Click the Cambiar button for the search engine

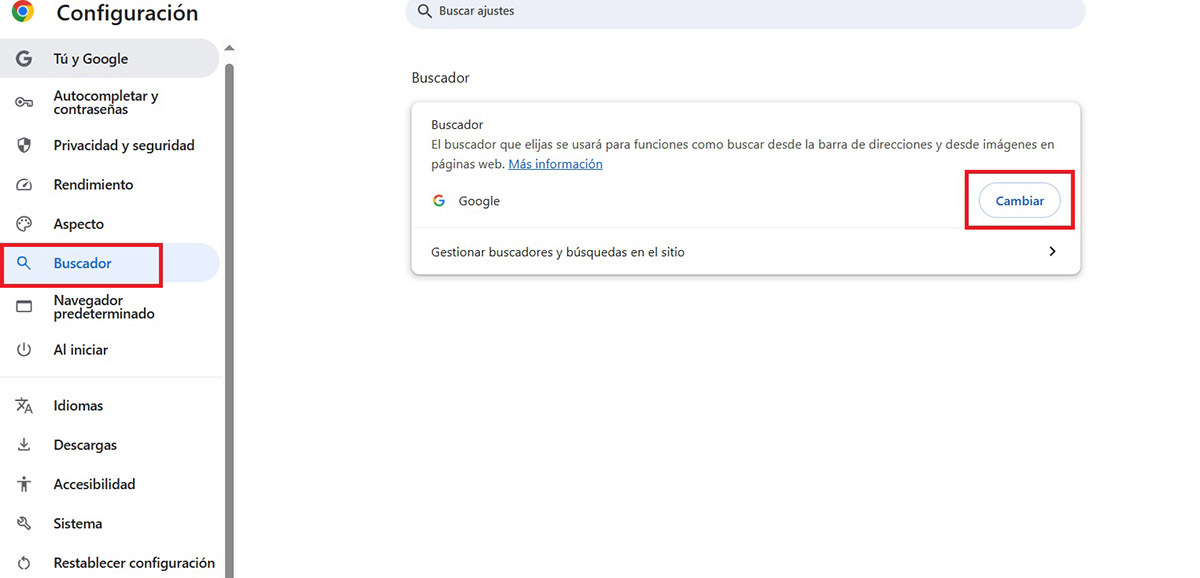1019,201
